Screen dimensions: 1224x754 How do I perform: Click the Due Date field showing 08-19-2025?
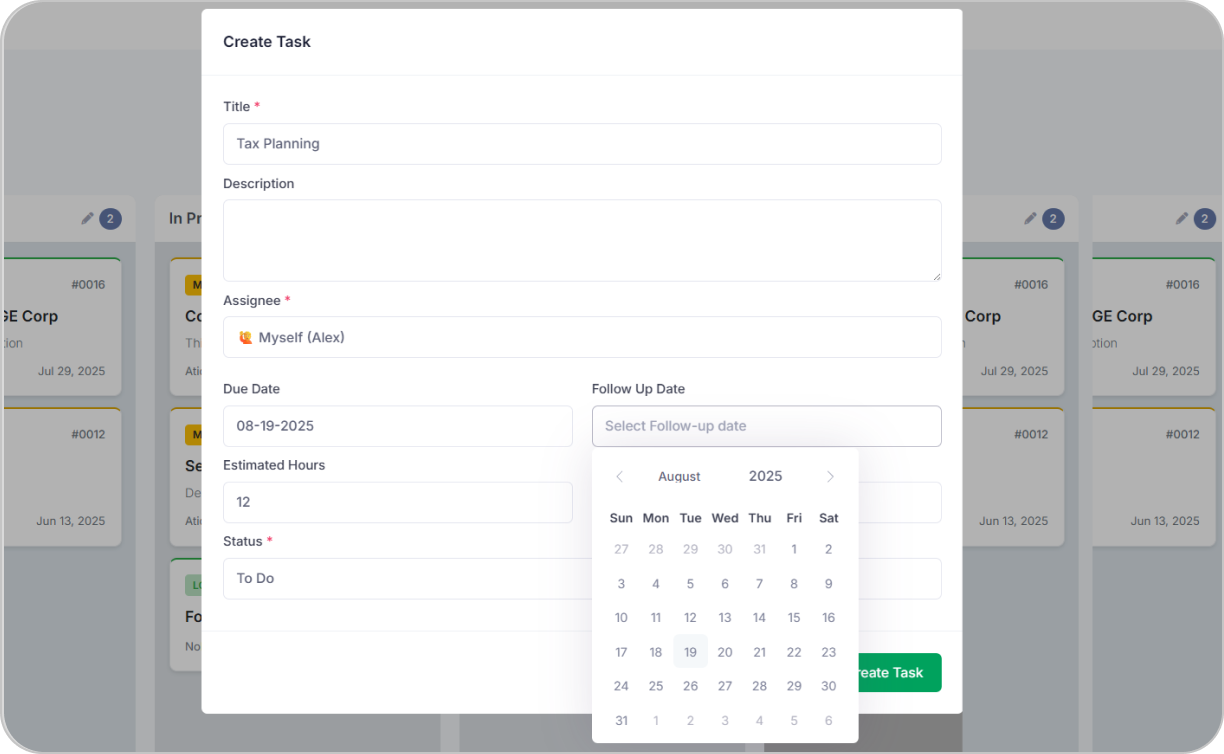(397, 426)
